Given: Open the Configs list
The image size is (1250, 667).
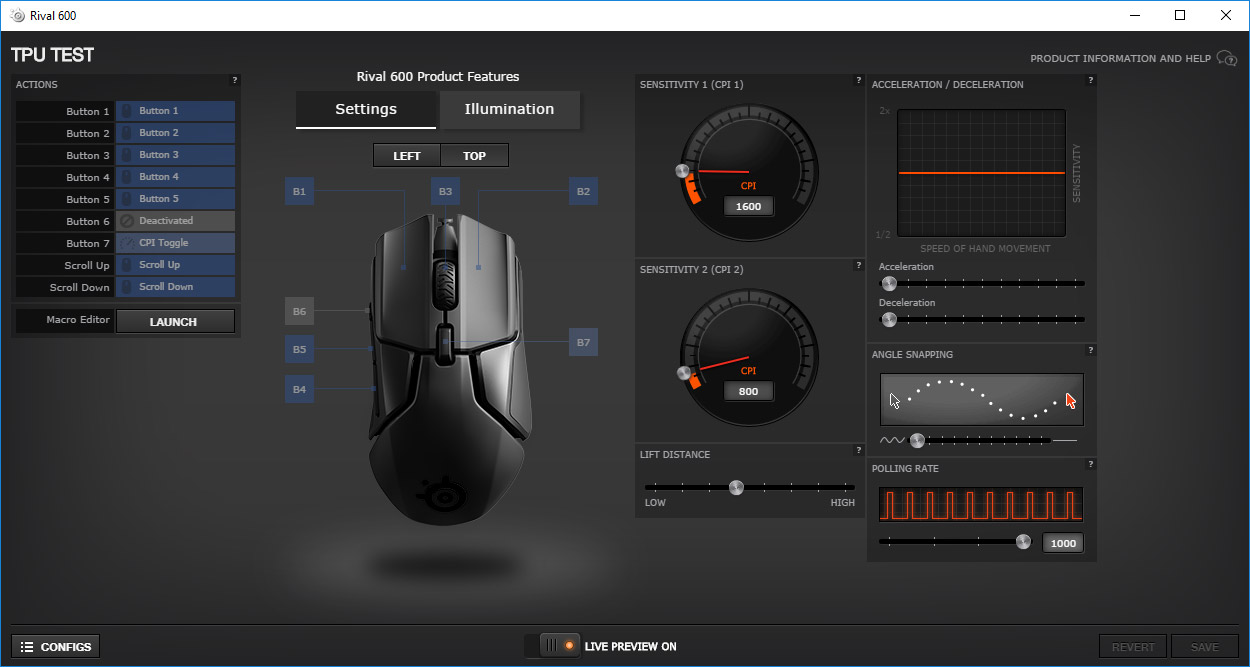Looking at the screenshot, I should pos(56,646).
